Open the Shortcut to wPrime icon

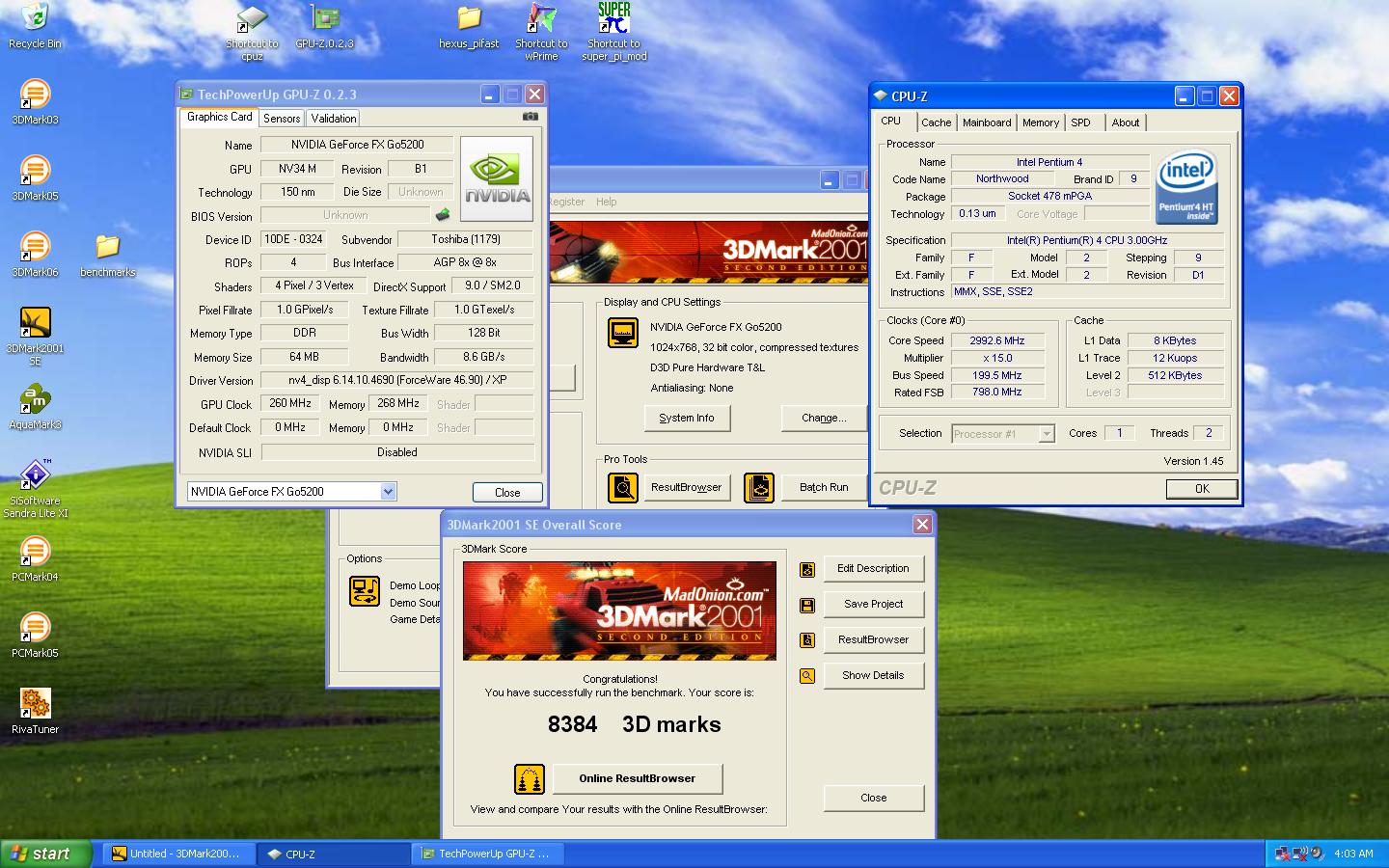tap(541, 32)
